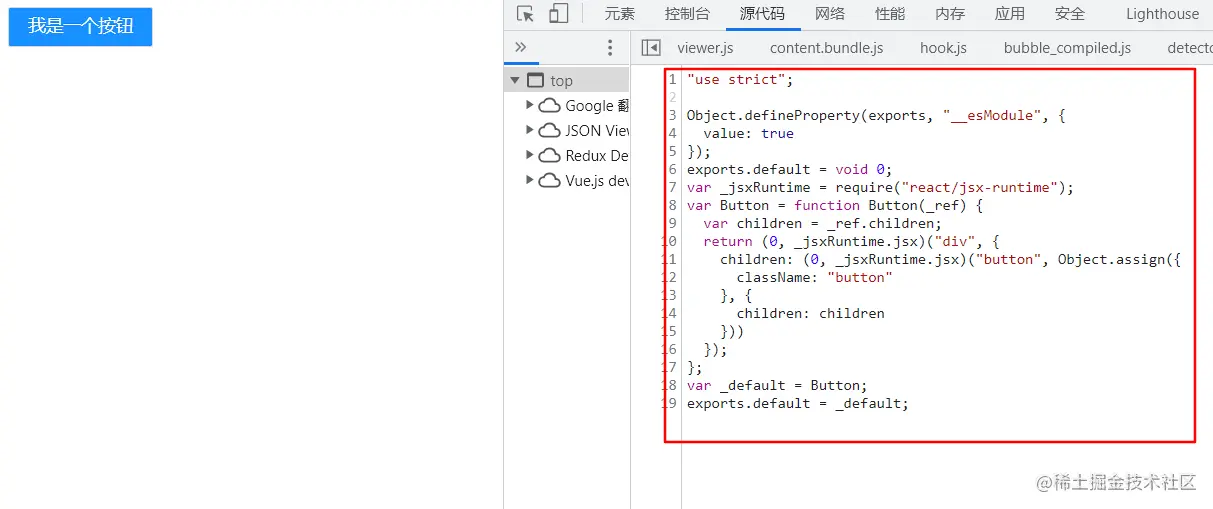Viewport: 1213px width, 509px height.
Task: Click the exports.default = _default line
Action: [797, 403]
